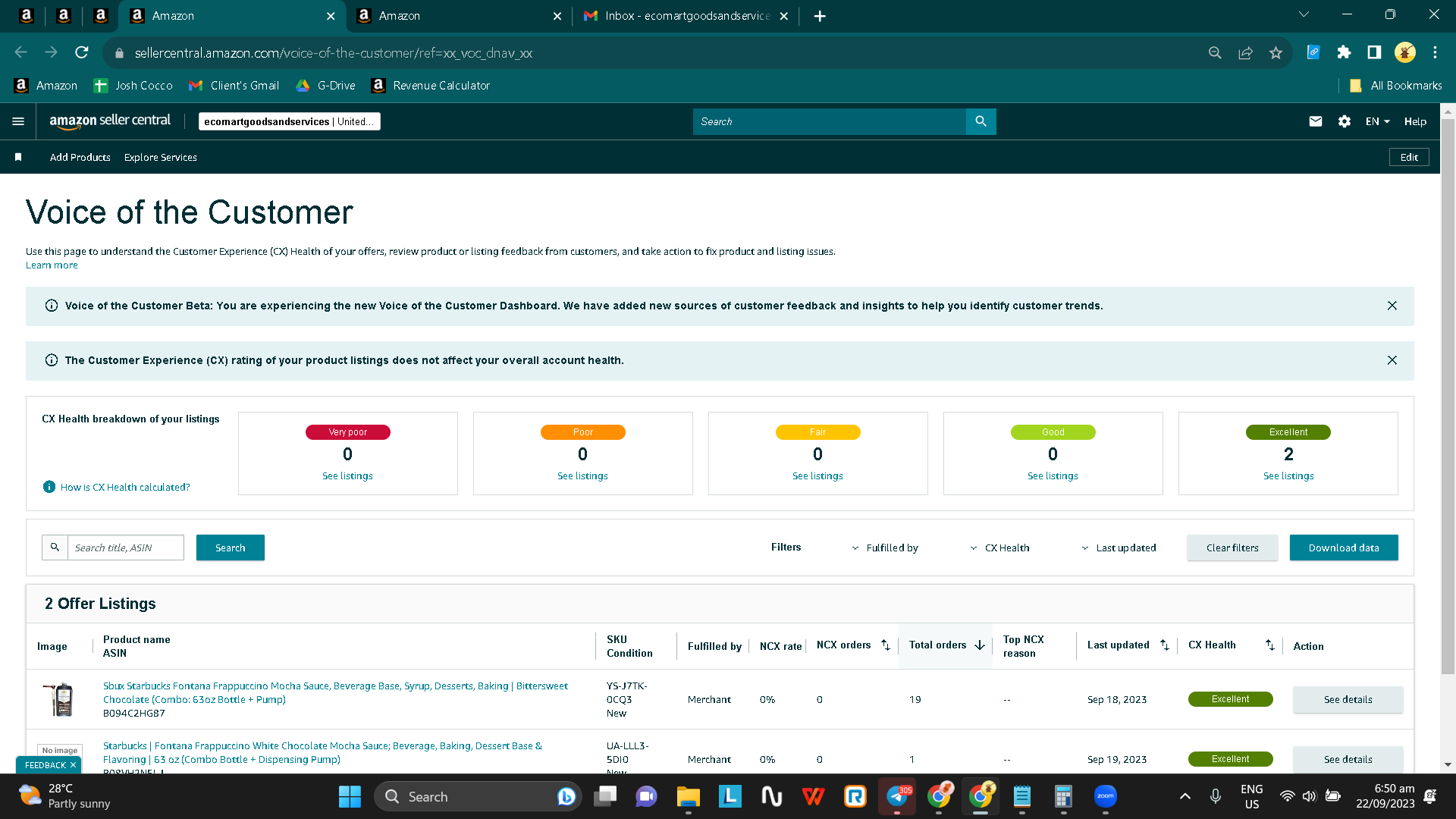1456x819 pixels.
Task: Open Telegram from the taskbar
Action: point(897,796)
